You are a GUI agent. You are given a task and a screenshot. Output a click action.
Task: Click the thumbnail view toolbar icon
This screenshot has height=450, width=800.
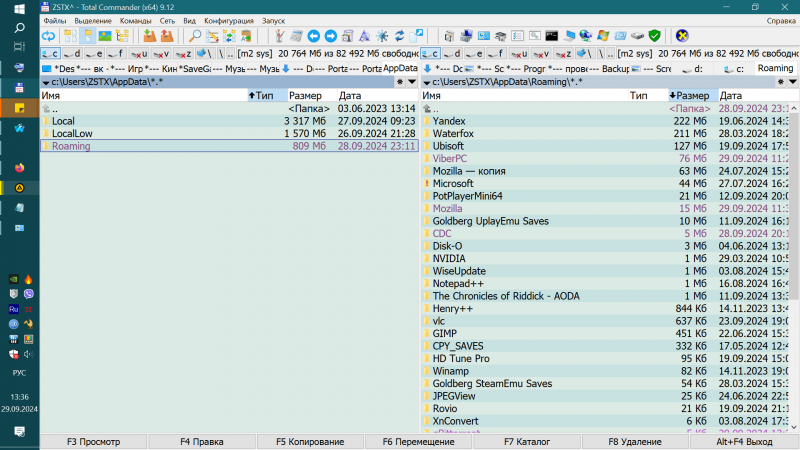(x=105, y=36)
